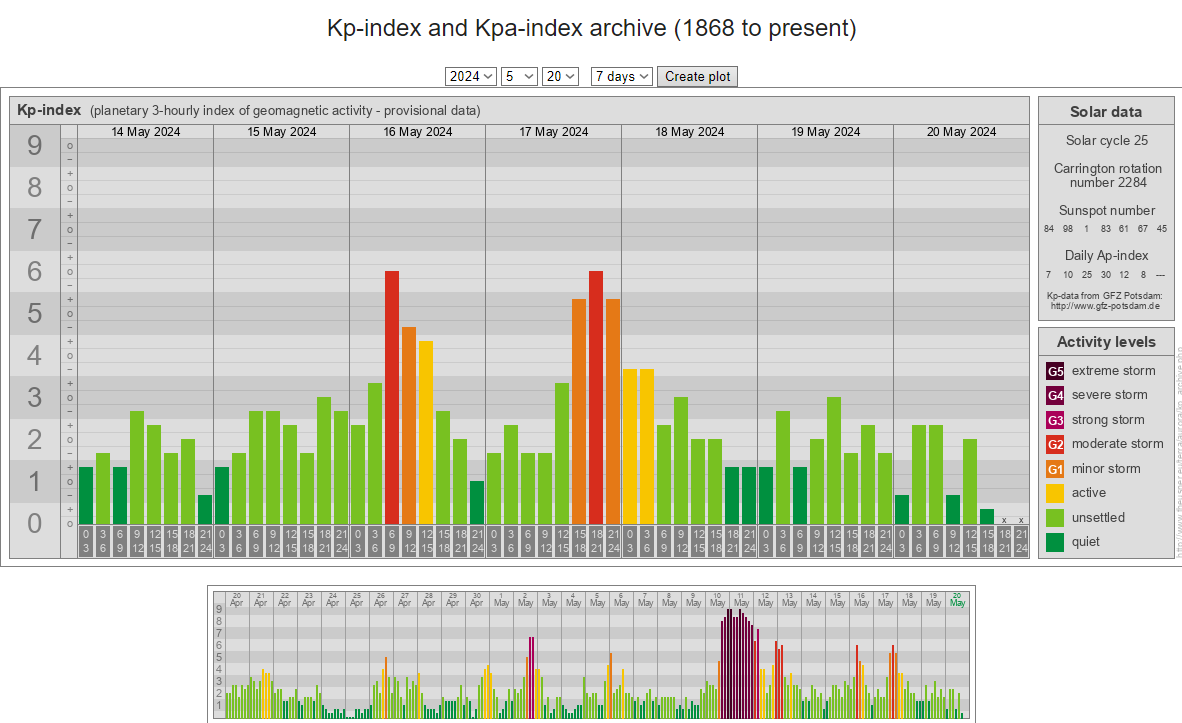Select the 18 May 2024 date header
1182x723 pixels.
tap(689, 132)
